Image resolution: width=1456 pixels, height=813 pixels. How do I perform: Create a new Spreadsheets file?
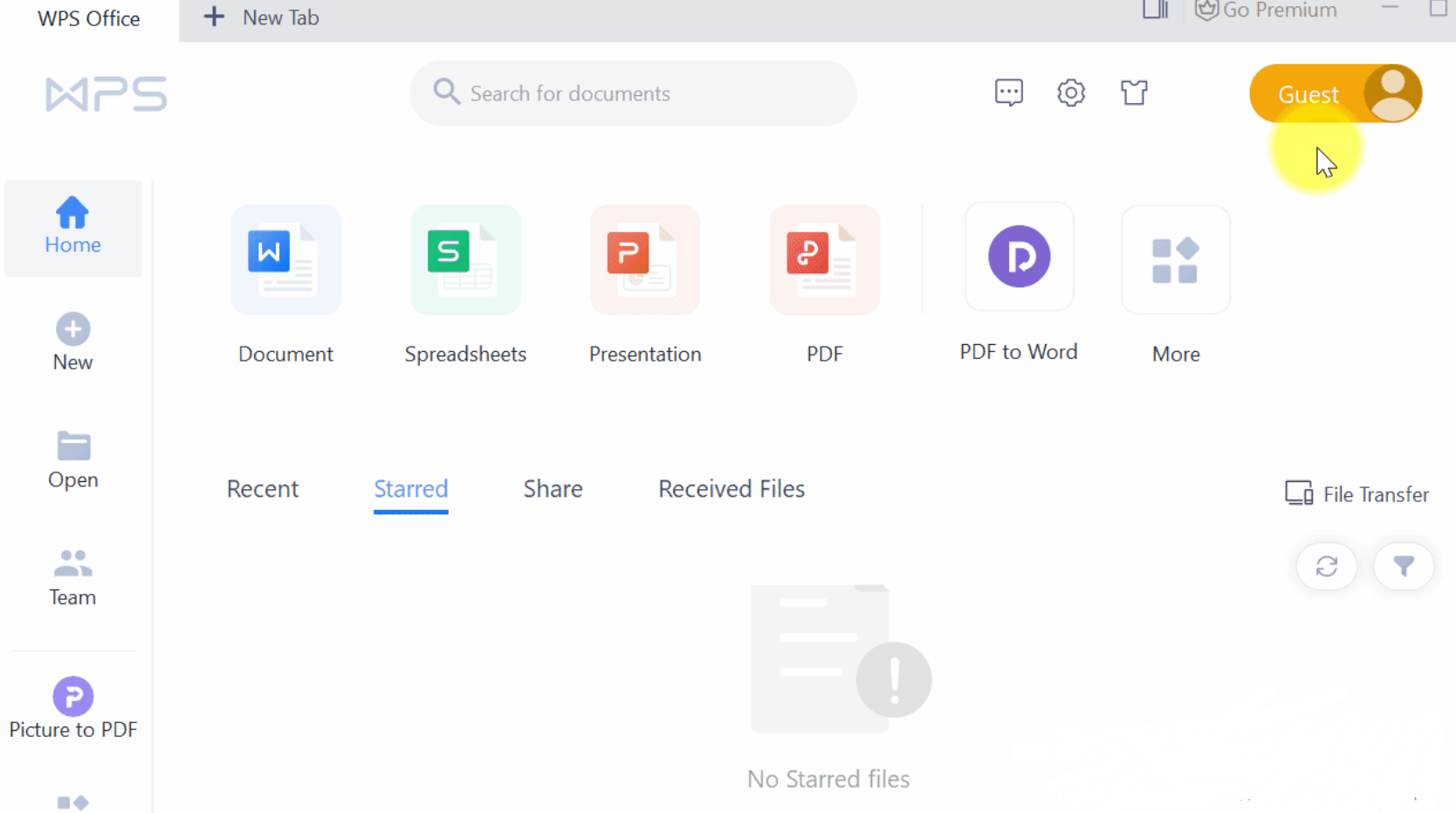(465, 260)
